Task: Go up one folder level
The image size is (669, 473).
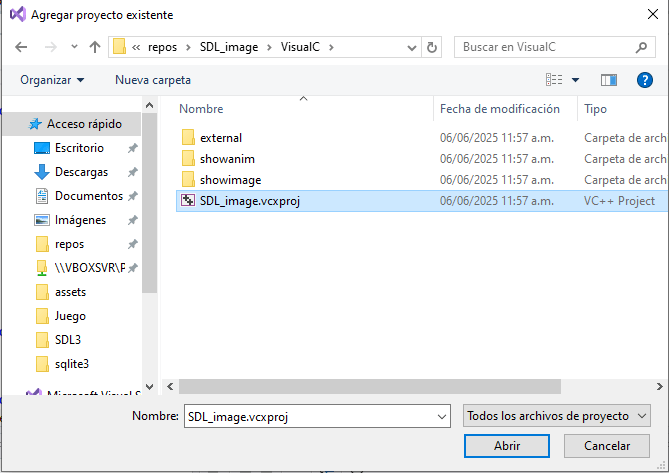Action: 95,47
